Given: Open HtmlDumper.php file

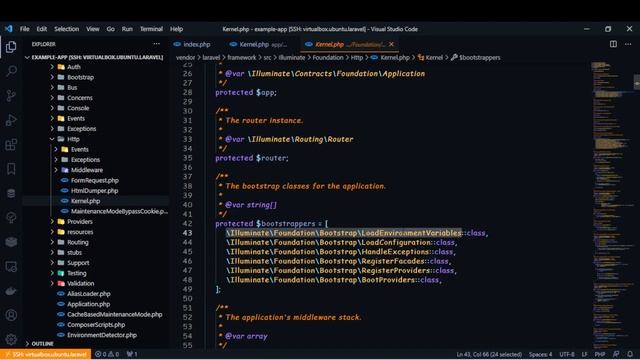Looking at the screenshot, I should tap(95, 191).
